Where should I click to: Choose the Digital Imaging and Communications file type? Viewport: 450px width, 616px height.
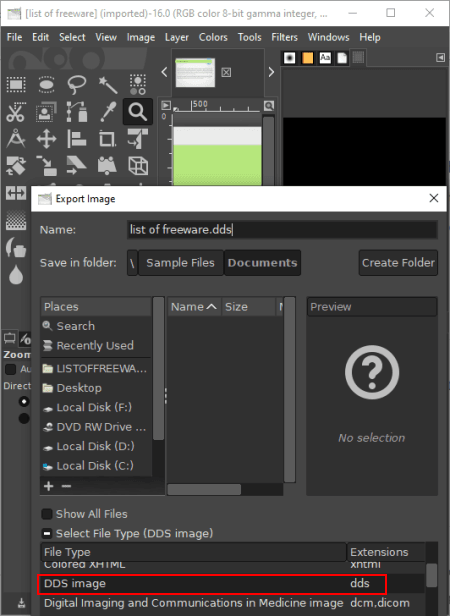pyautogui.click(x=232, y=603)
